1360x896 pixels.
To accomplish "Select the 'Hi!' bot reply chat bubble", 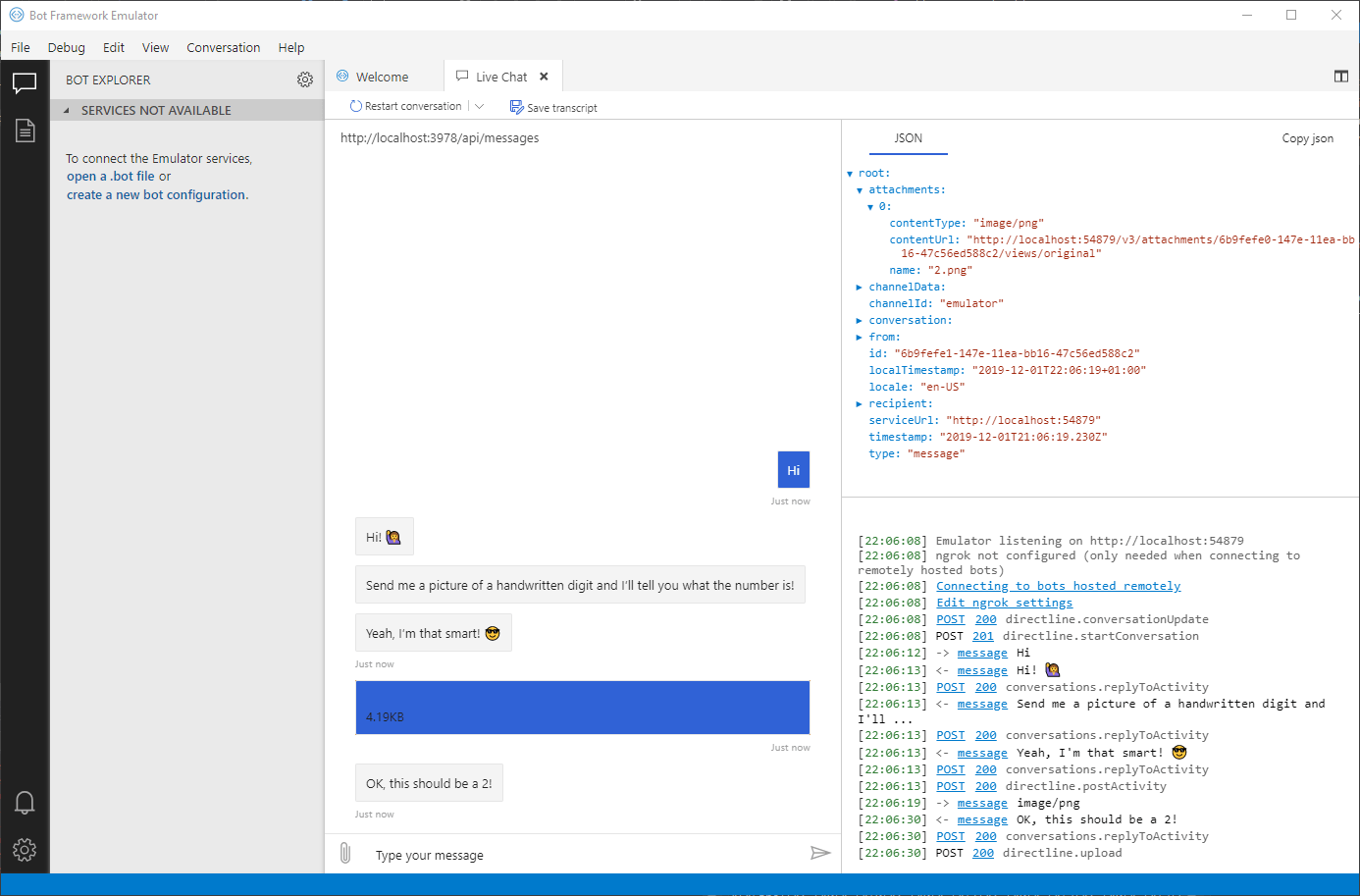I will click(x=385, y=537).
